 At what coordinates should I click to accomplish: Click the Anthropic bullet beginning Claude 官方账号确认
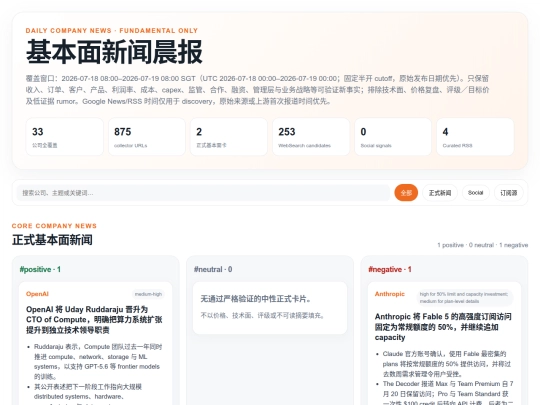[x=447, y=364]
